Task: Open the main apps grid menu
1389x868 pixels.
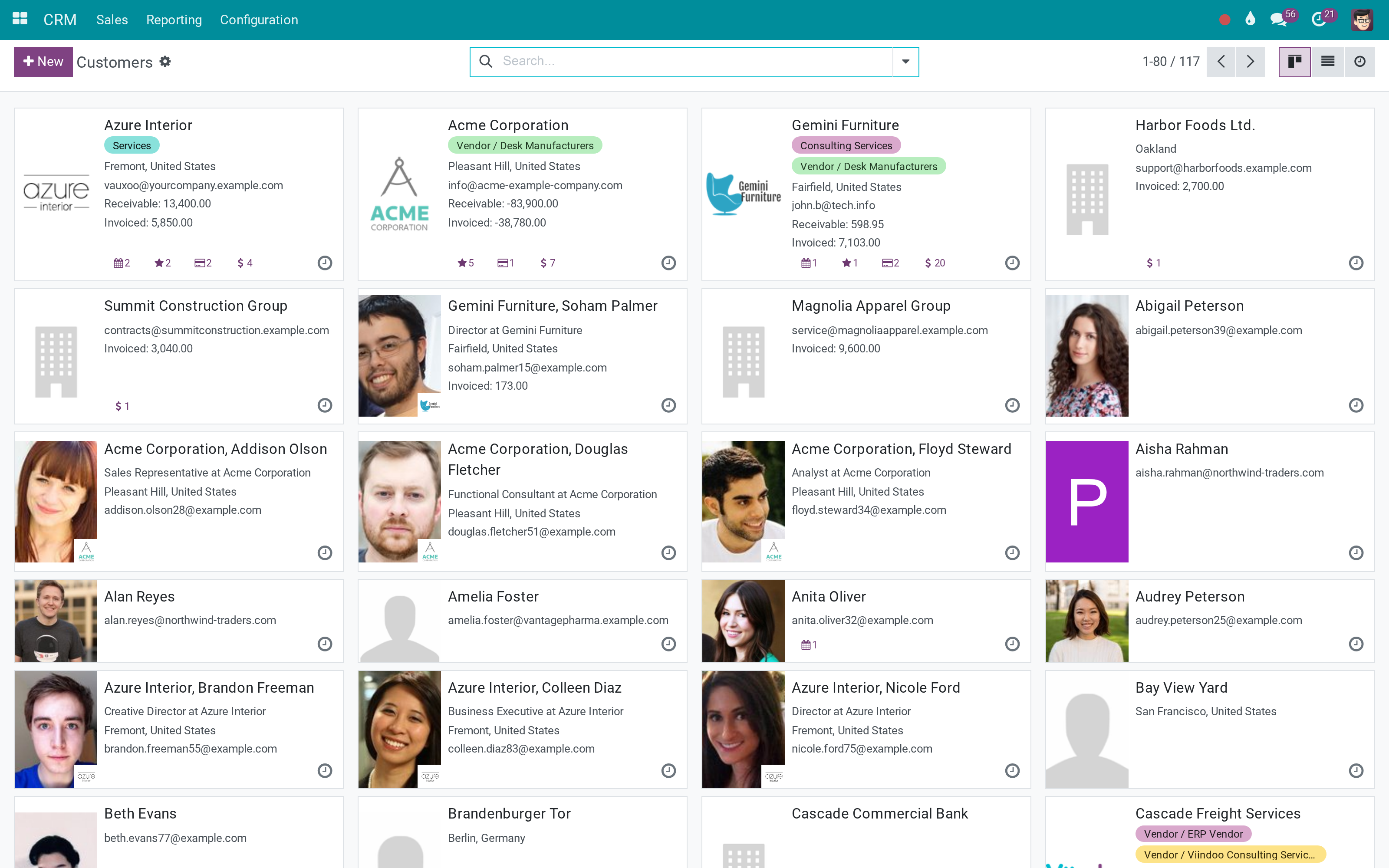Action: click(20, 20)
